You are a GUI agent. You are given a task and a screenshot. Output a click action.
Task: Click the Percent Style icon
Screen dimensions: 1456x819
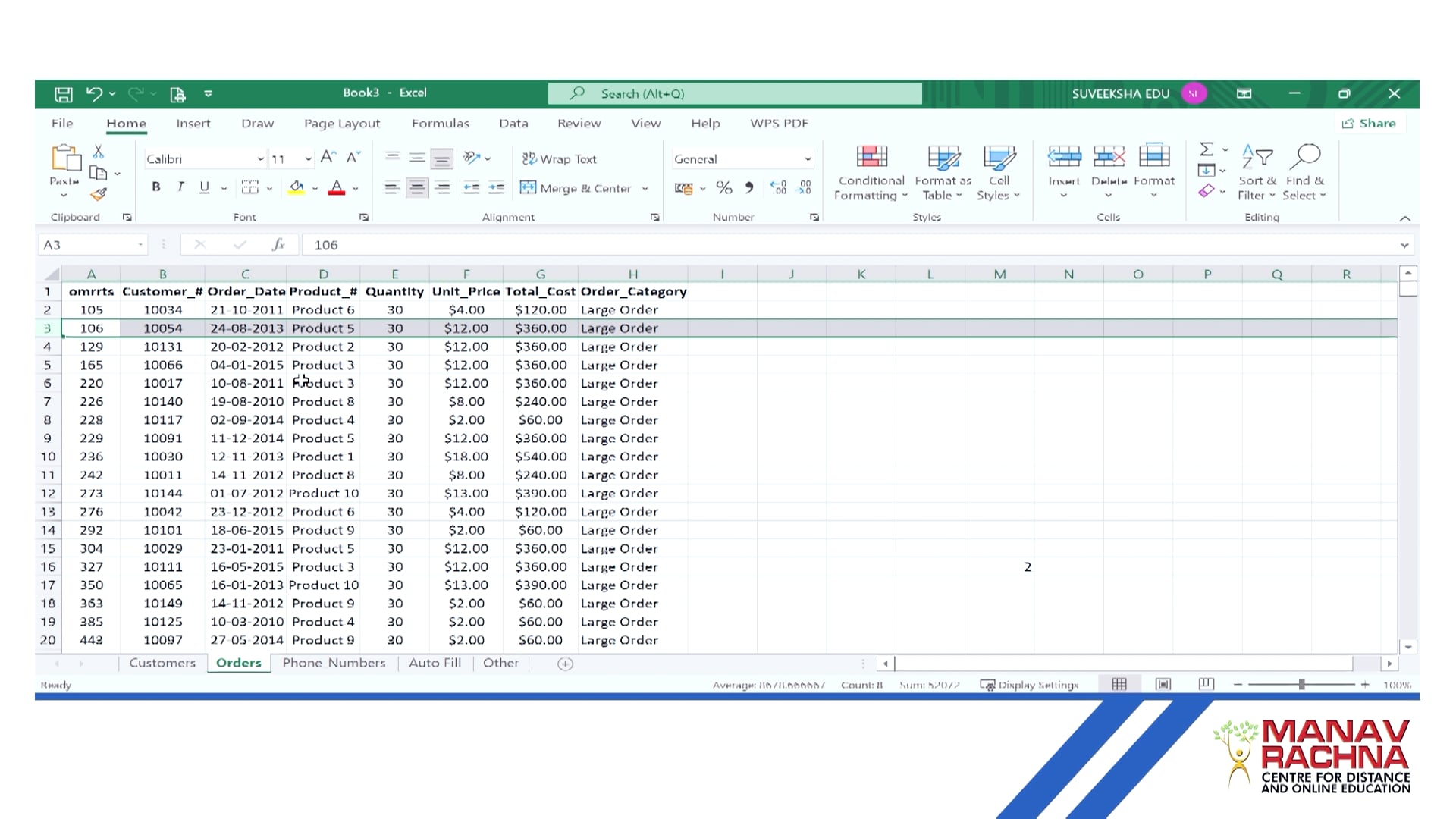coord(724,187)
